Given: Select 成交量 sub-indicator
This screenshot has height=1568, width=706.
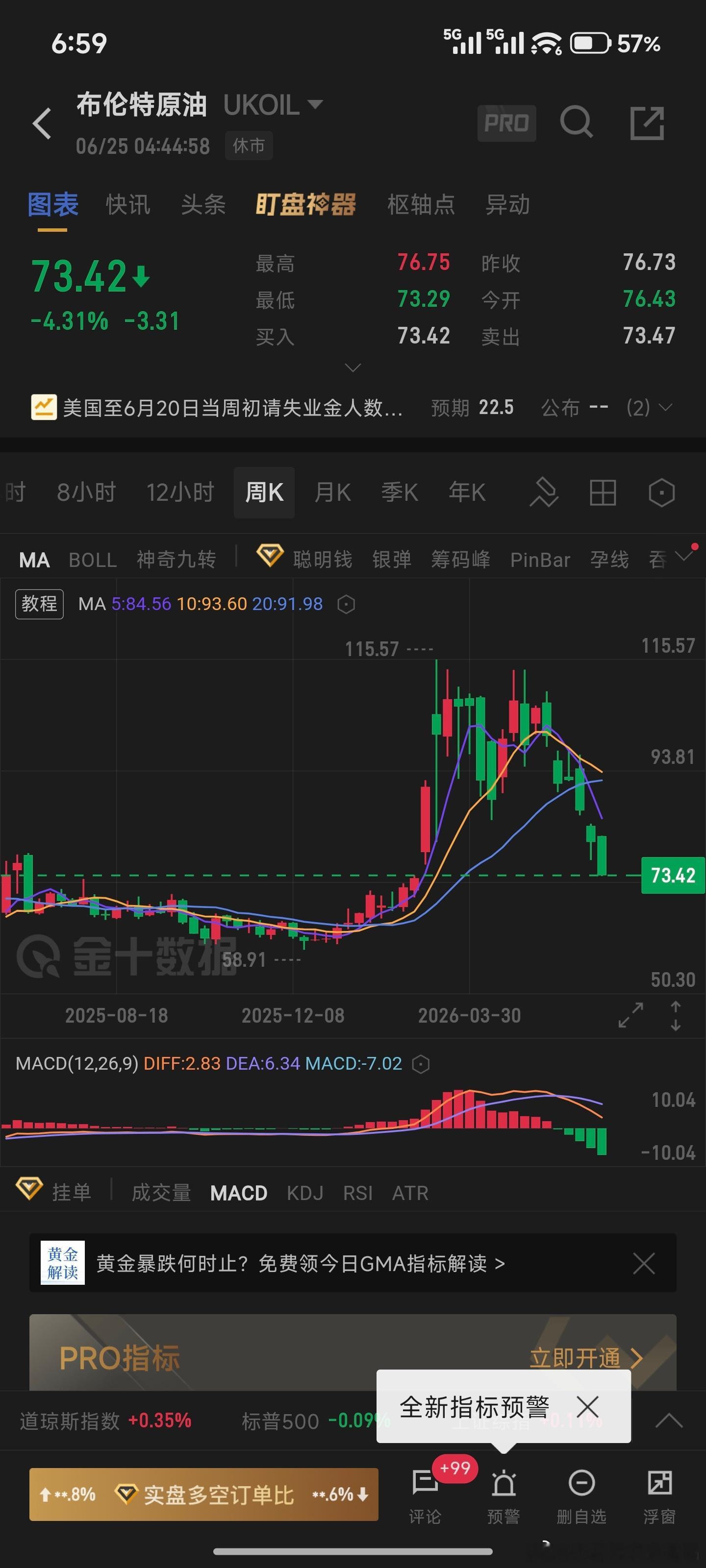Looking at the screenshot, I should (x=161, y=1193).
